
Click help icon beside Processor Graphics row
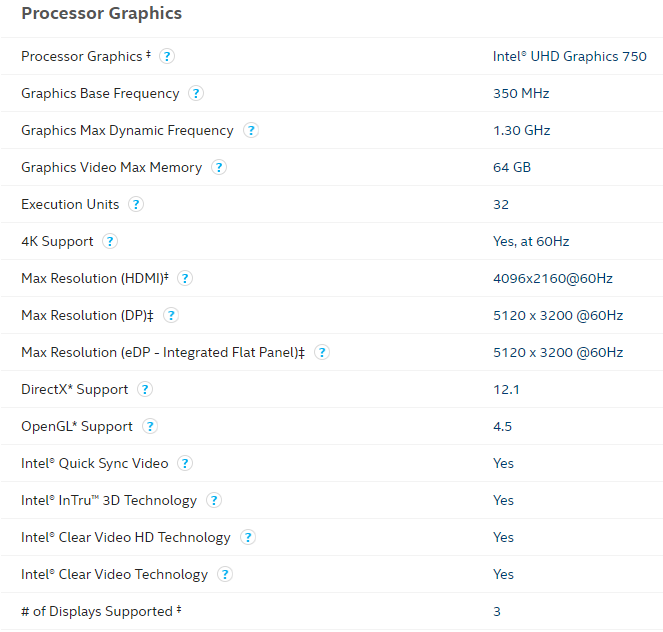167,56
